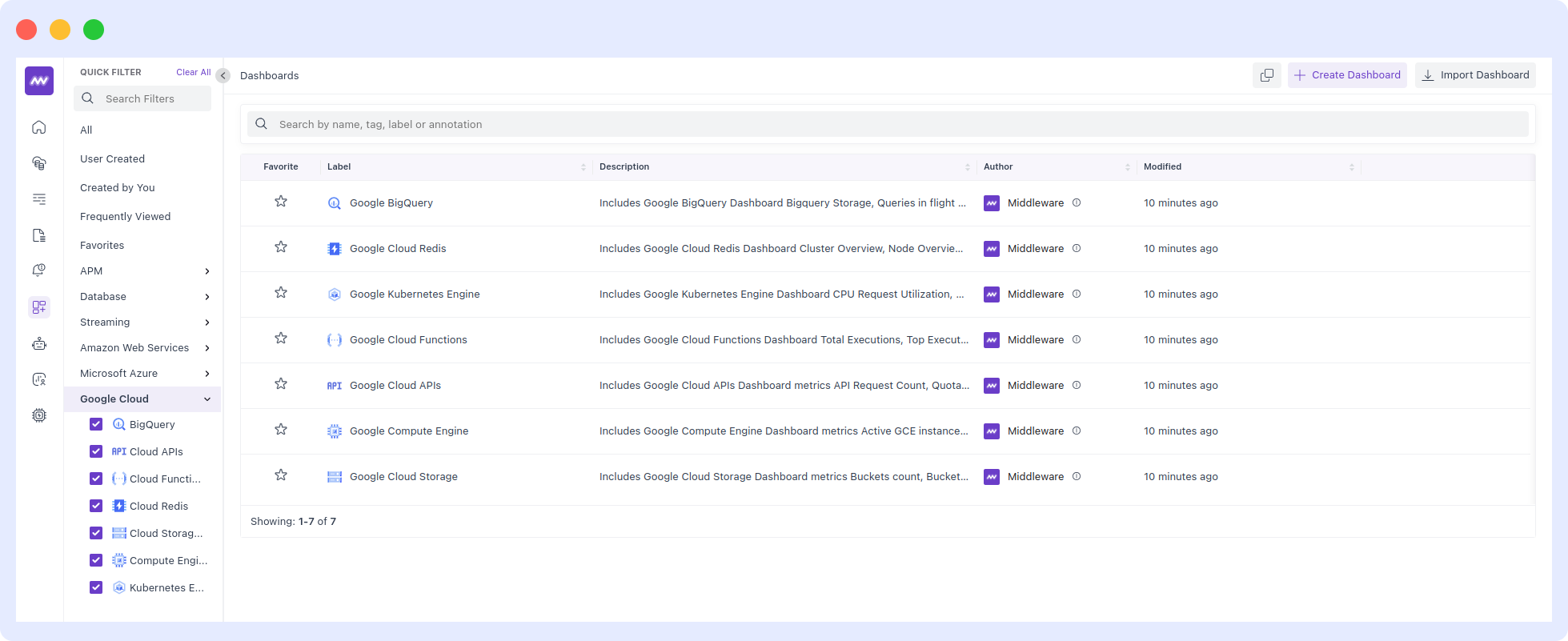This screenshot has height=641, width=1568.
Task: Uncheck the Cloud APIs filter checkbox
Action: pyautogui.click(x=96, y=451)
